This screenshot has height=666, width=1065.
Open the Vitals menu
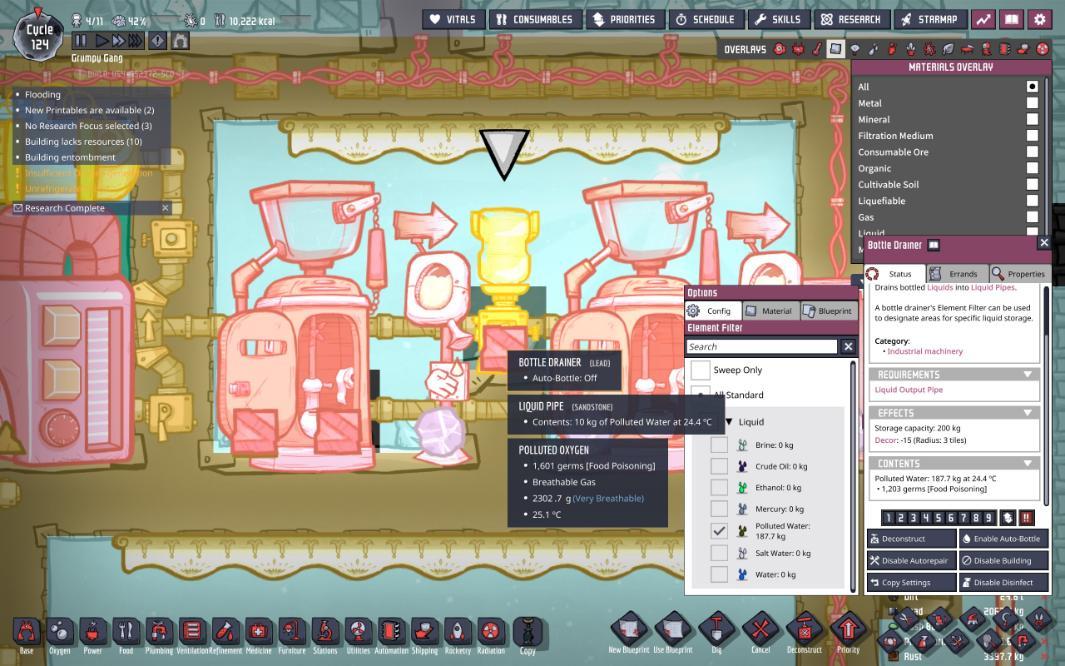454,20
